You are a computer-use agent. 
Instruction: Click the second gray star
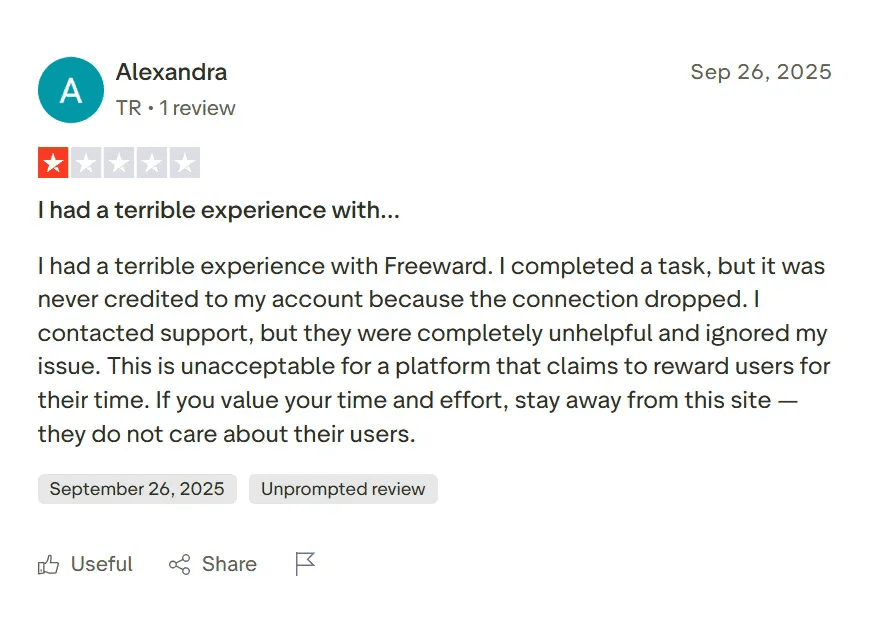click(x=86, y=163)
